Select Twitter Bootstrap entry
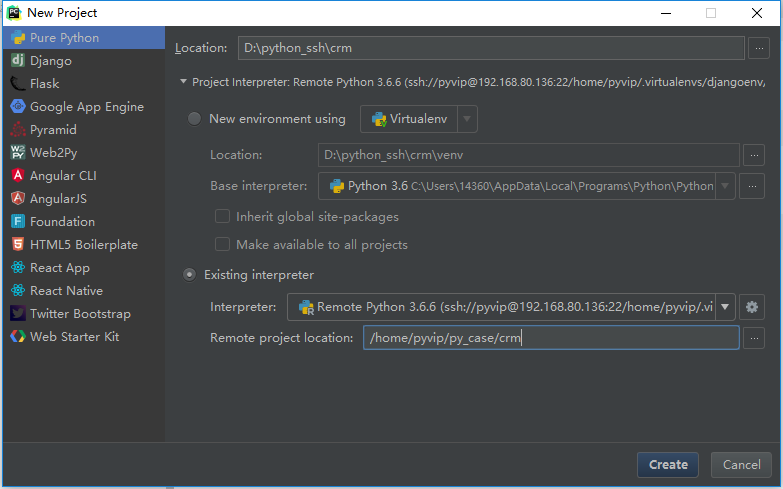Image resolution: width=783 pixels, height=489 pixels. coord(84,313)
